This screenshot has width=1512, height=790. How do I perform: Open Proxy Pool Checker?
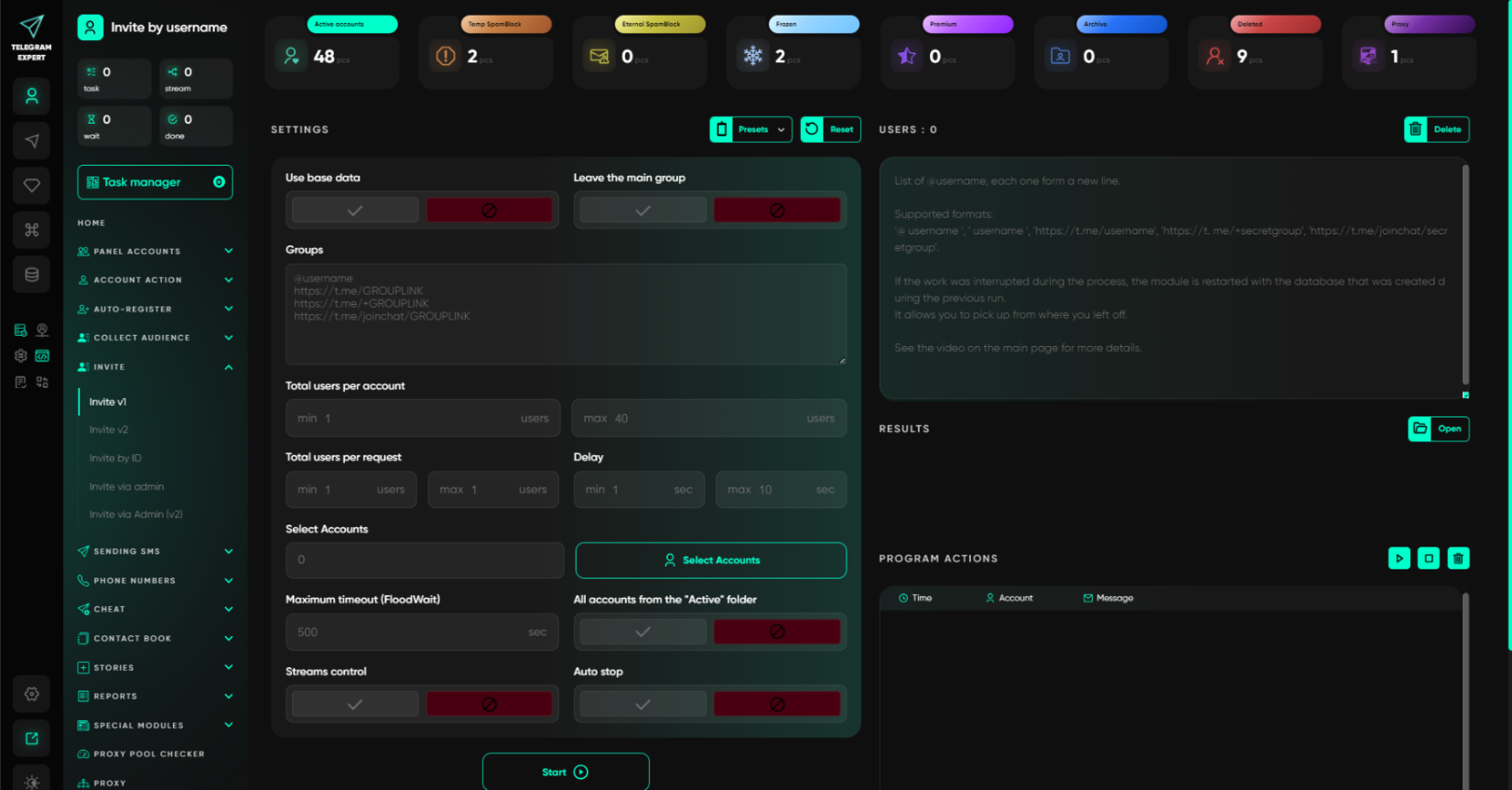pyautogui.click(x=141, y=754)
